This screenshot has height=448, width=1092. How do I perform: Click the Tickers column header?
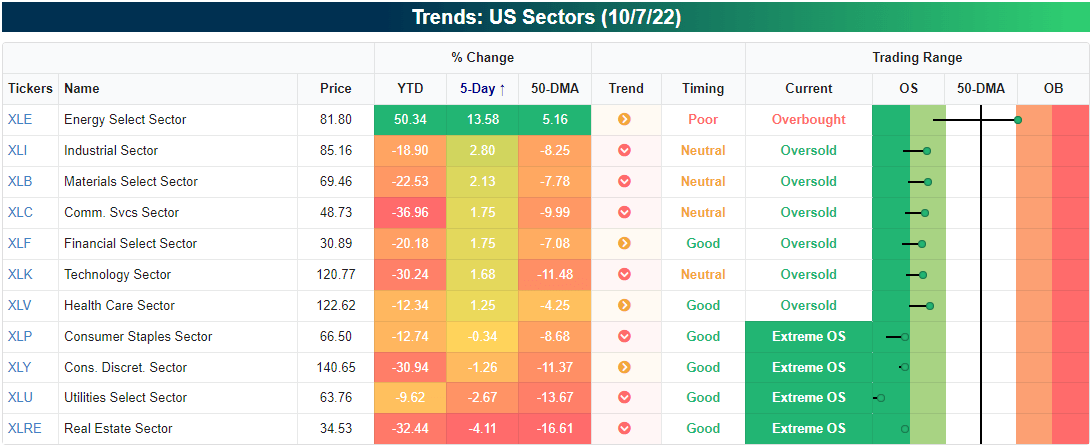pyautogui.click(x=30, y=89)
